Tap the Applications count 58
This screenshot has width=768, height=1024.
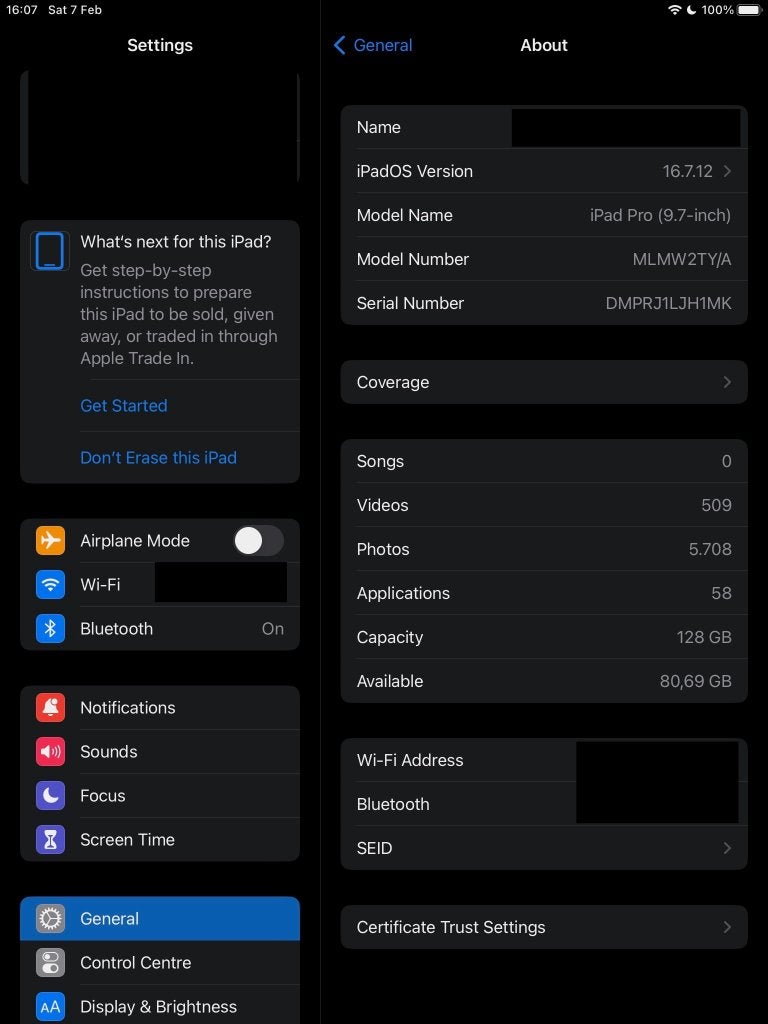coord(721,593)
